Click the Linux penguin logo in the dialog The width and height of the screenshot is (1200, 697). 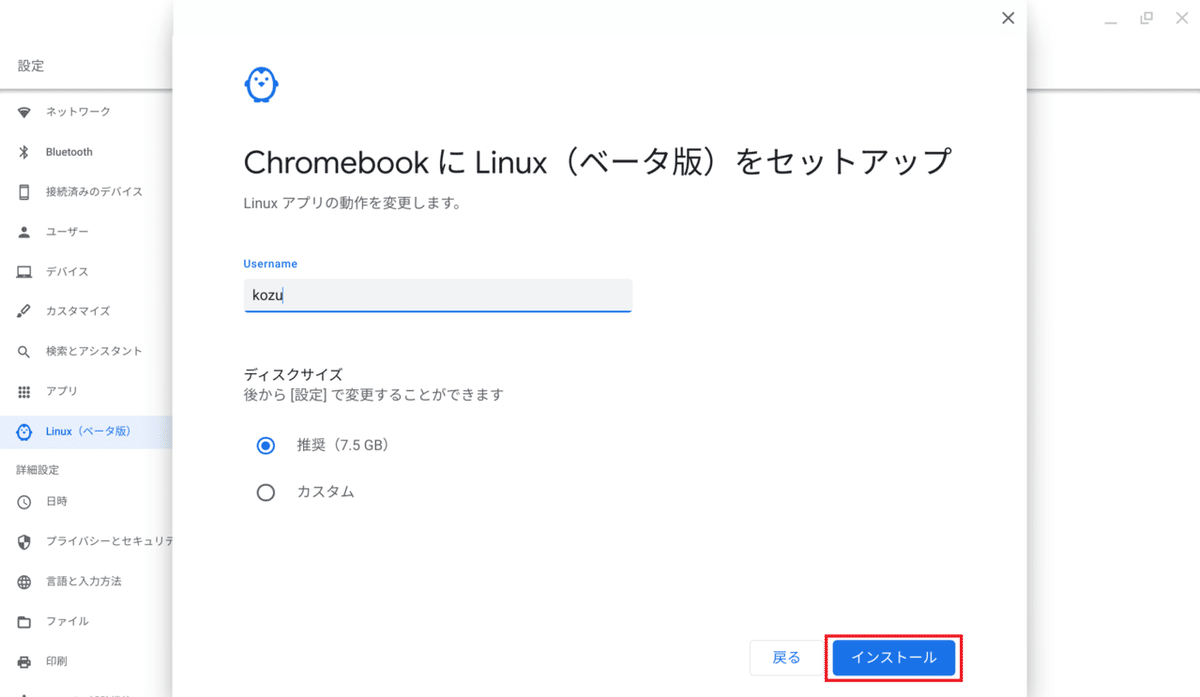tap(260, 84)
